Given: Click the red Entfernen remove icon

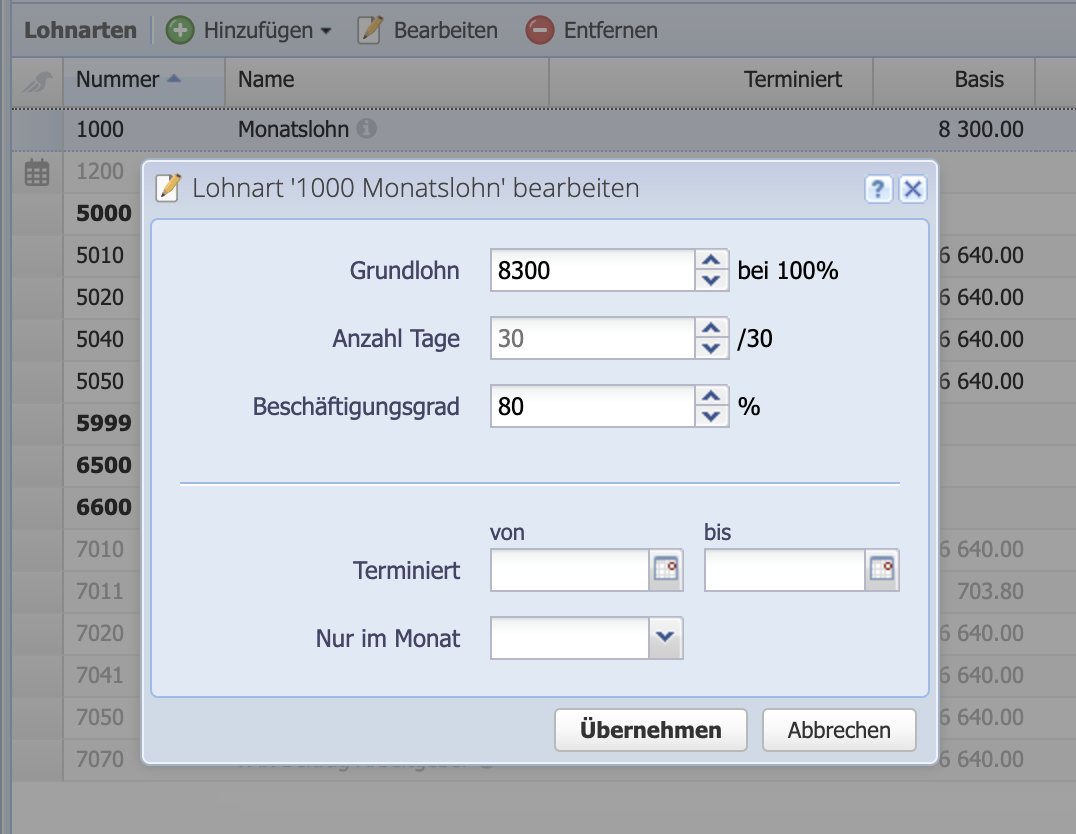Looking at the screenshot, I should click(x=539, y=30).
